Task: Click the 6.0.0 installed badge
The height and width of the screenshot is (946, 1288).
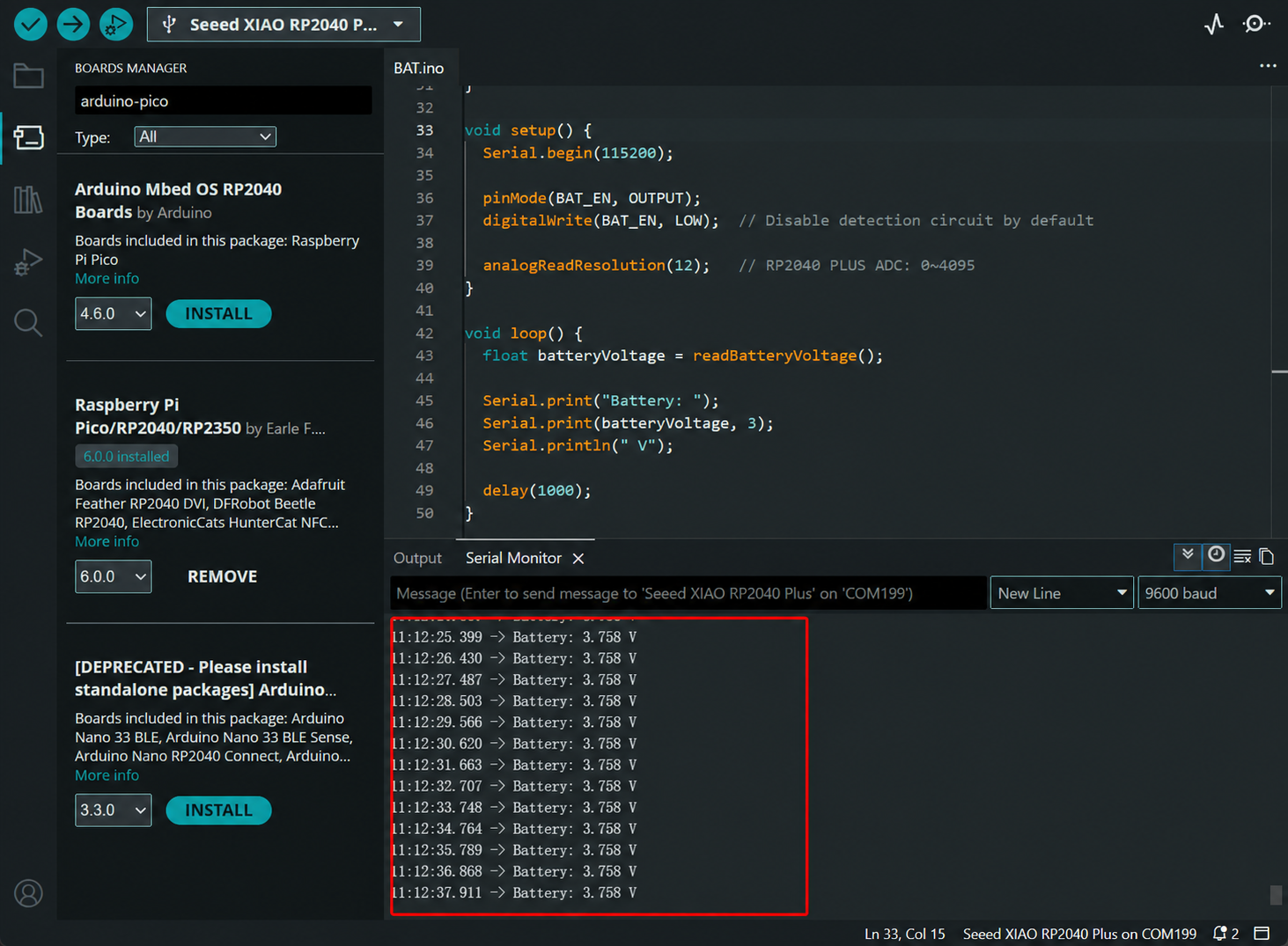Action: tap(126, 456)
